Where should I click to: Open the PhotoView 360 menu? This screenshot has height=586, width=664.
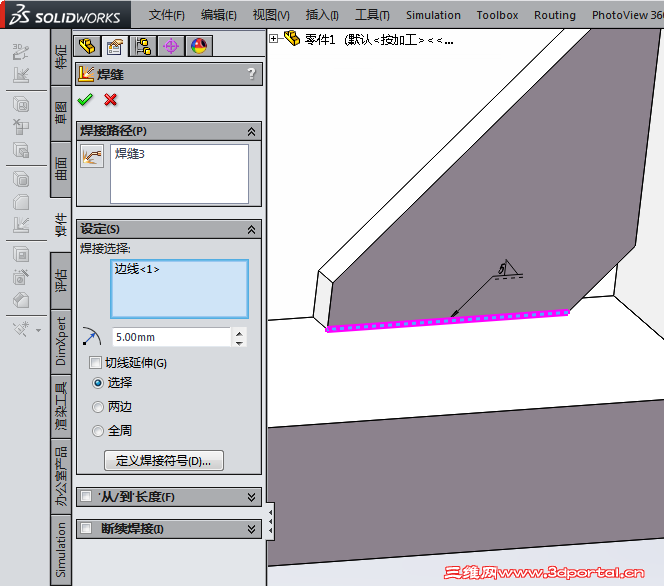coord(628,15)
